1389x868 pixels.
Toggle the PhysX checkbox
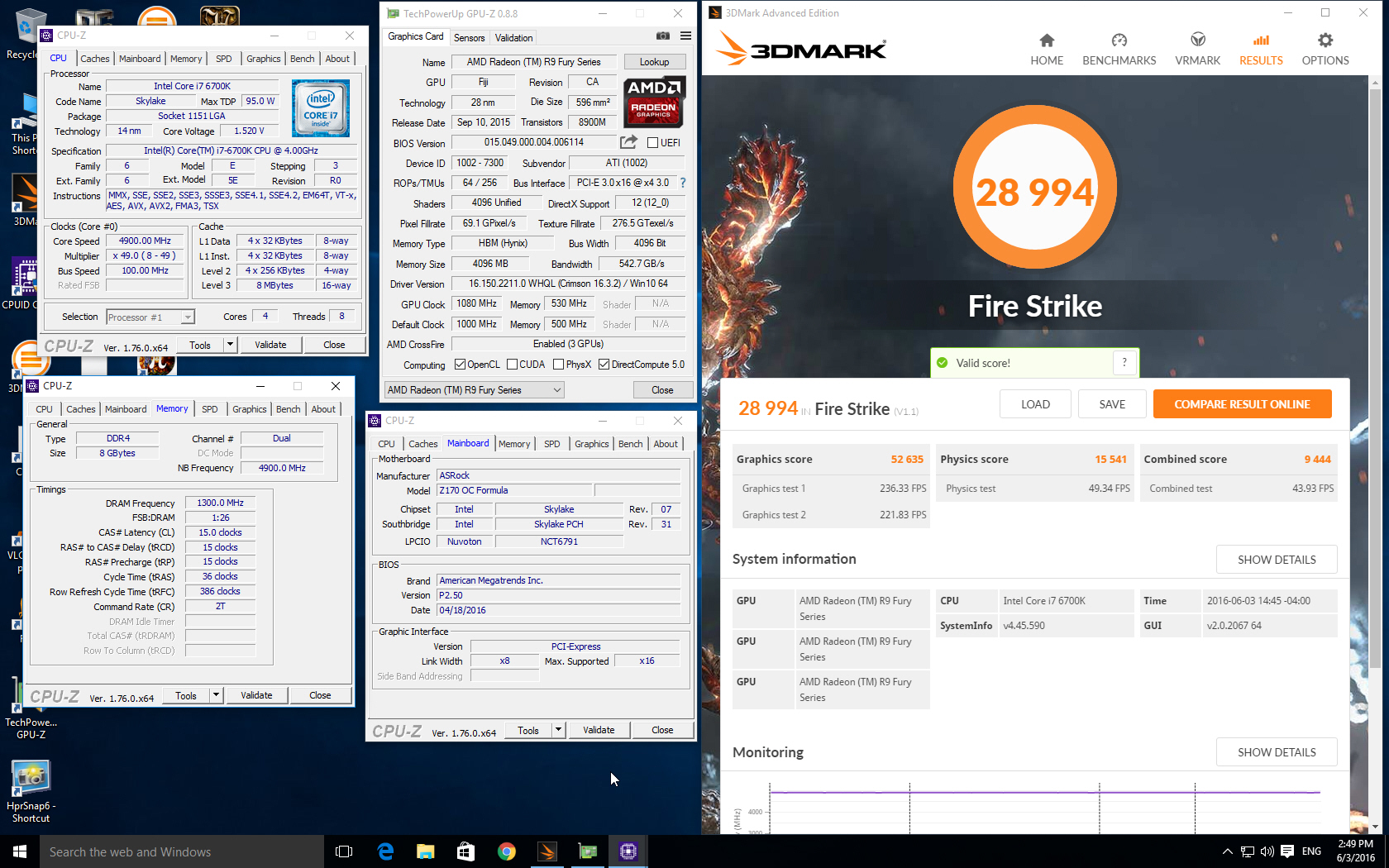pyautogui.click(x=559, y=365)
